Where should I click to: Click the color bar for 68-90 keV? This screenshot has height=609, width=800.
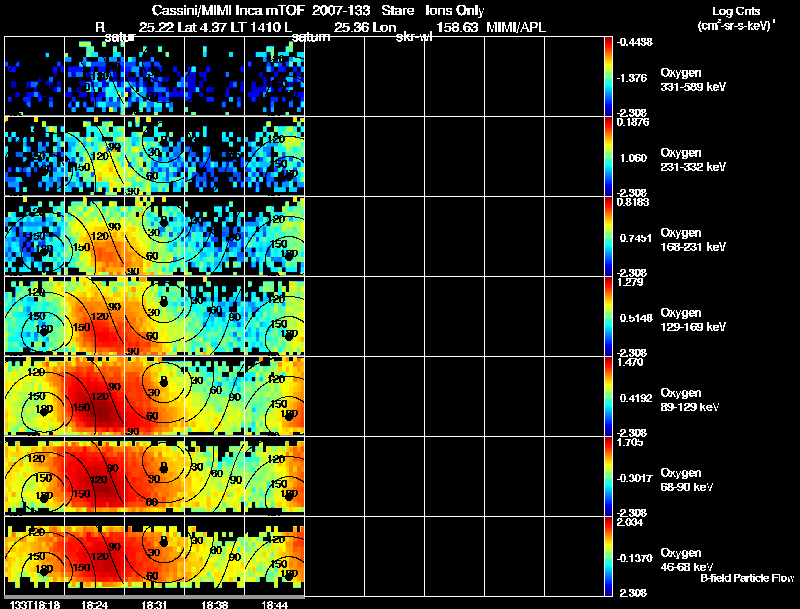point(608,476)
